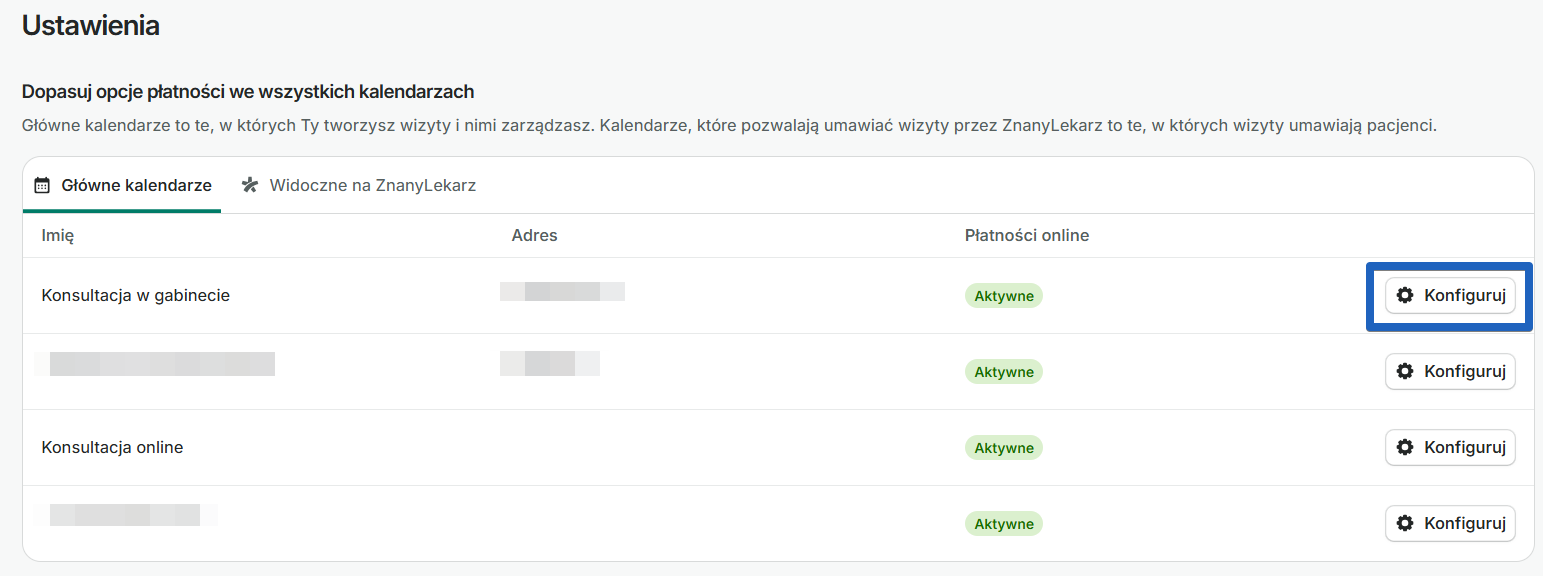Click Aktywne badge for Konsultacja w gabinecie
1543x576 pixels.
[x=1003, y=296]
